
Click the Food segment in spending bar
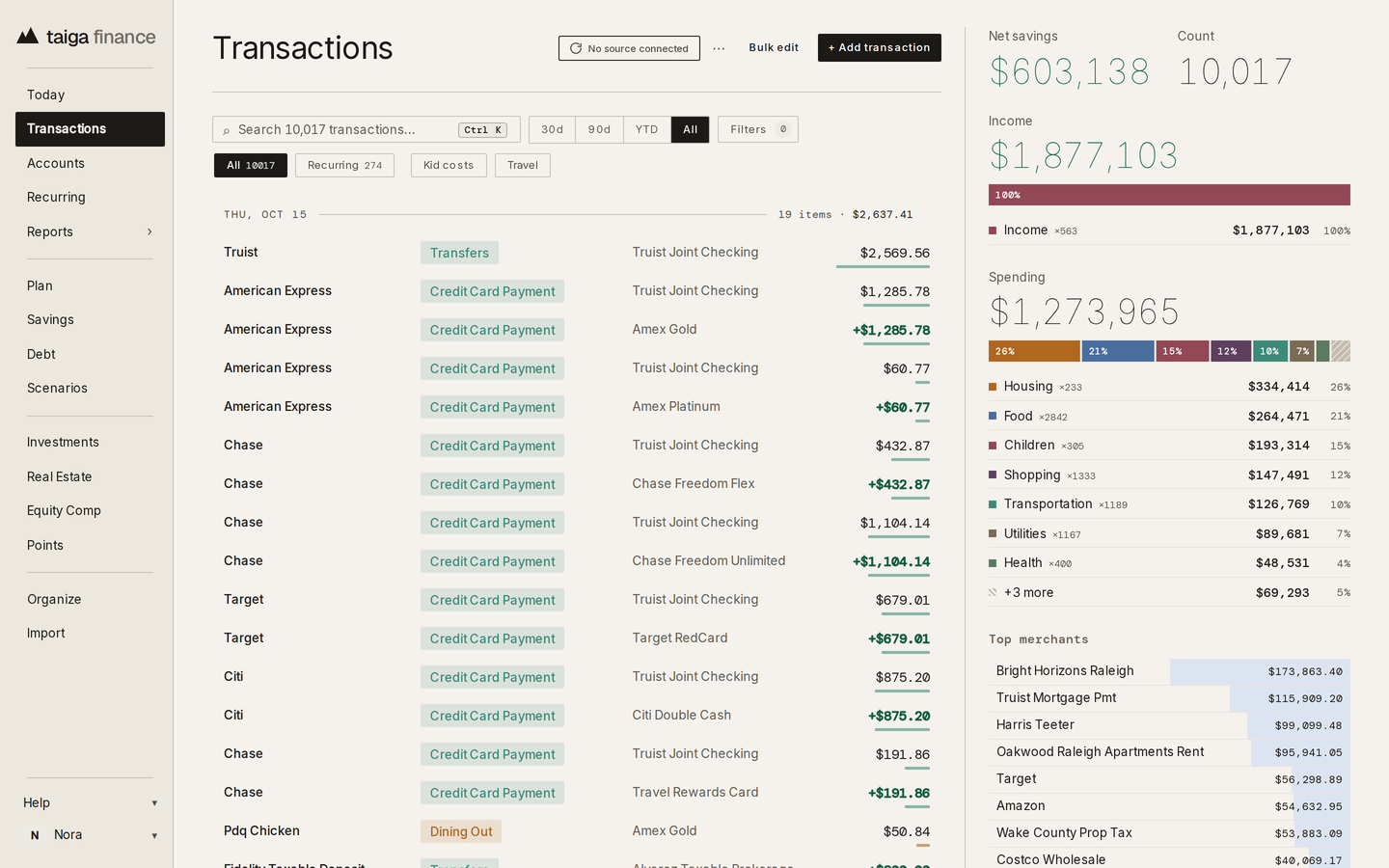pyautogui.click(x=1118, y=351)
